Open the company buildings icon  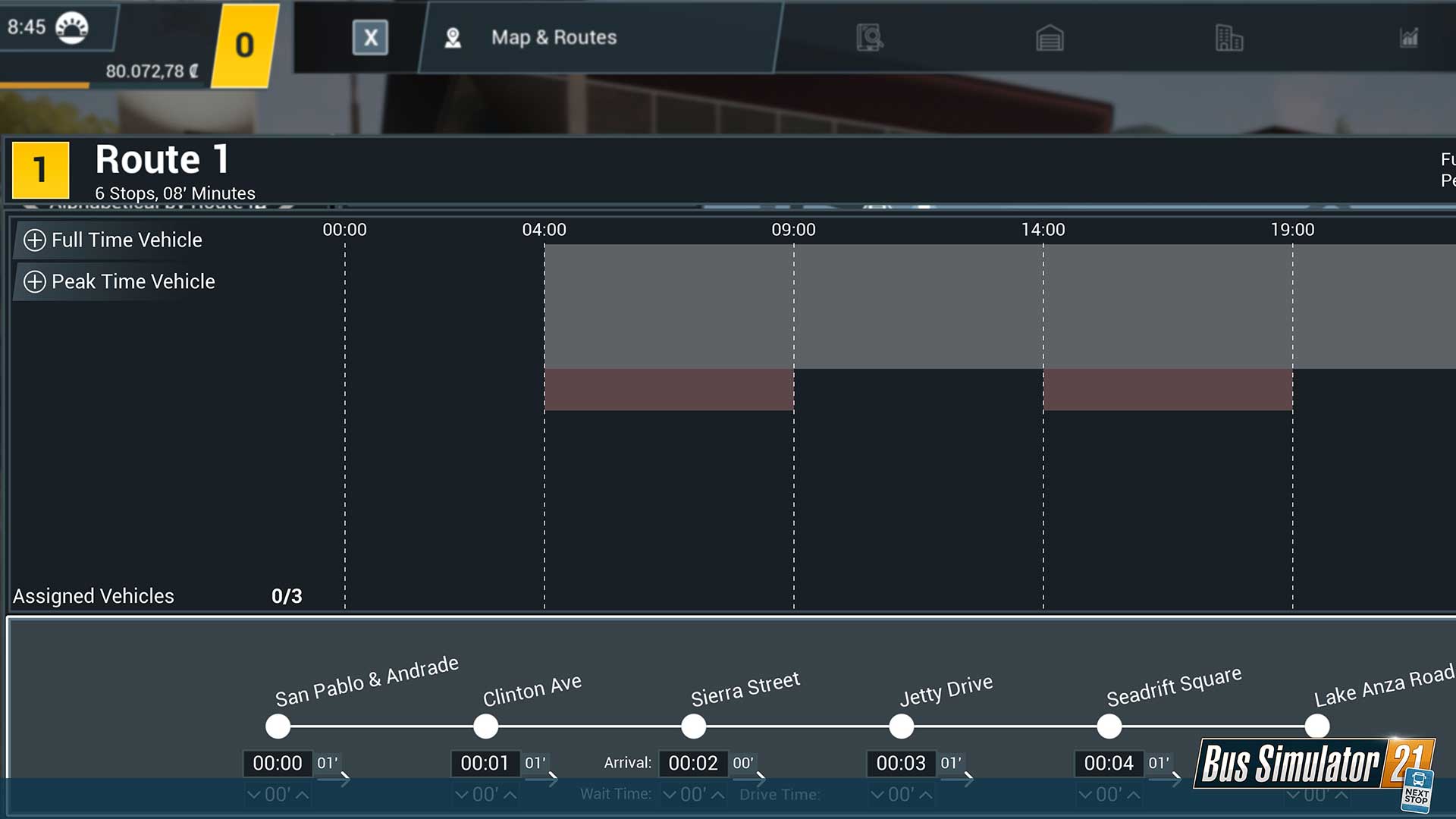pyautogui.click(x=1228, y=37)
